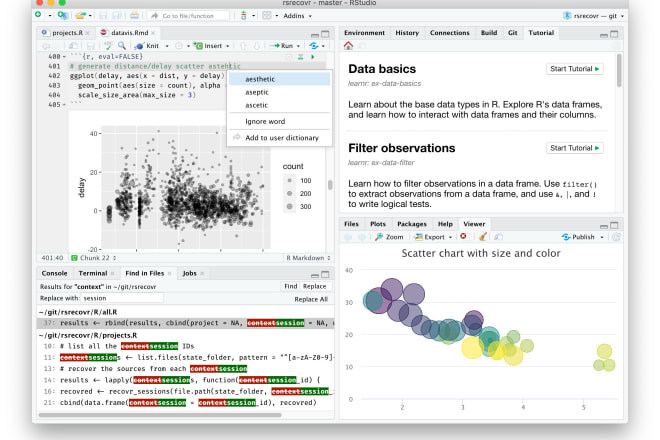Click the Save All documents icon
Screen dimensions: 660x440
click(x=117, y=16)
